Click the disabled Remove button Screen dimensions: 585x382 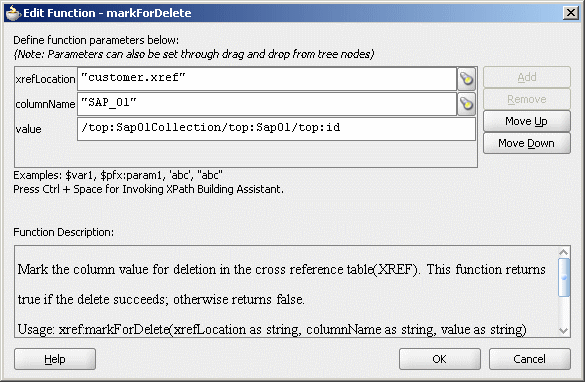click(x=526, y=99)
